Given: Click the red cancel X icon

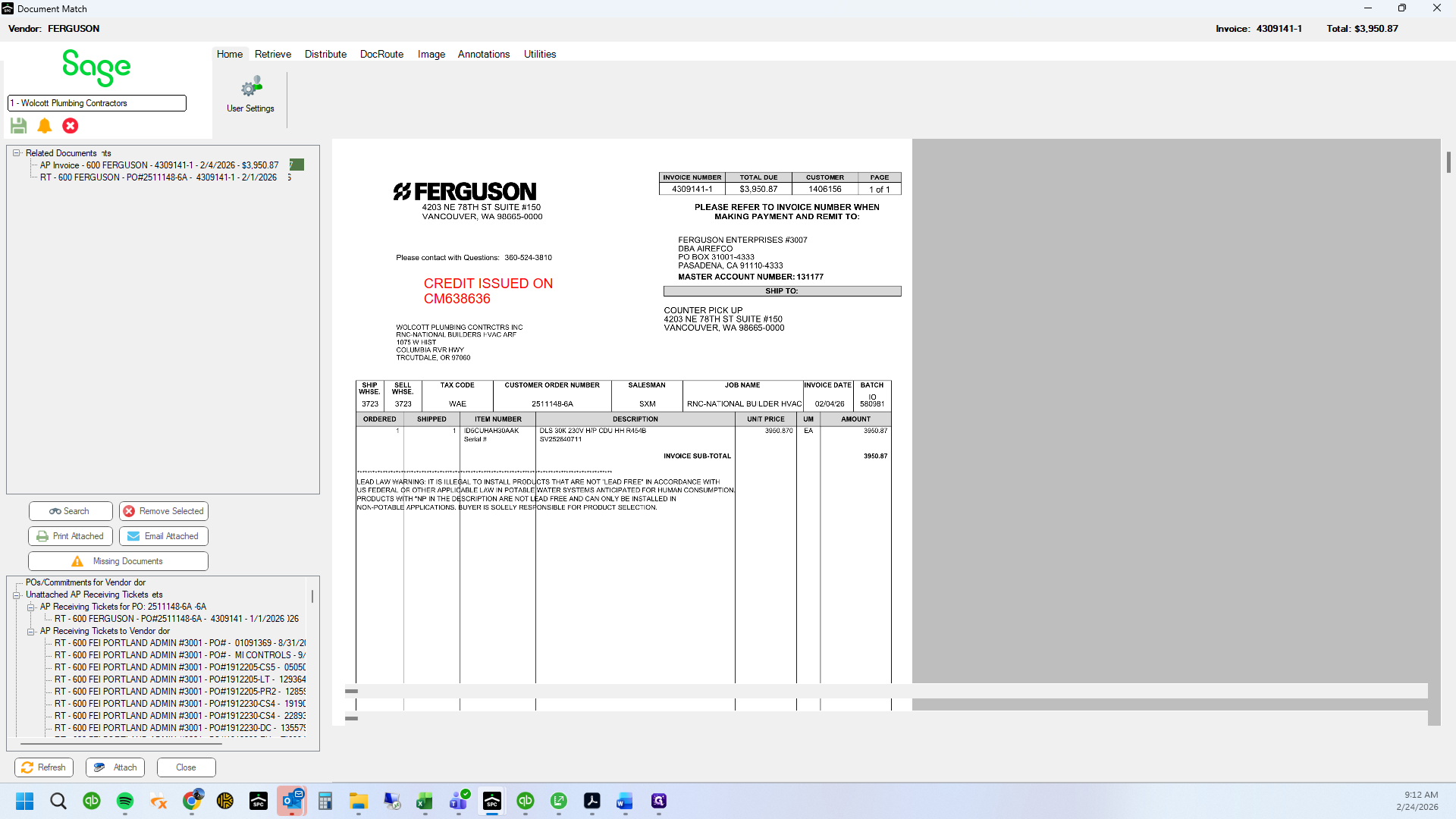Looking at the screenshot, I should pyautogui.click(x=71, y=126).
